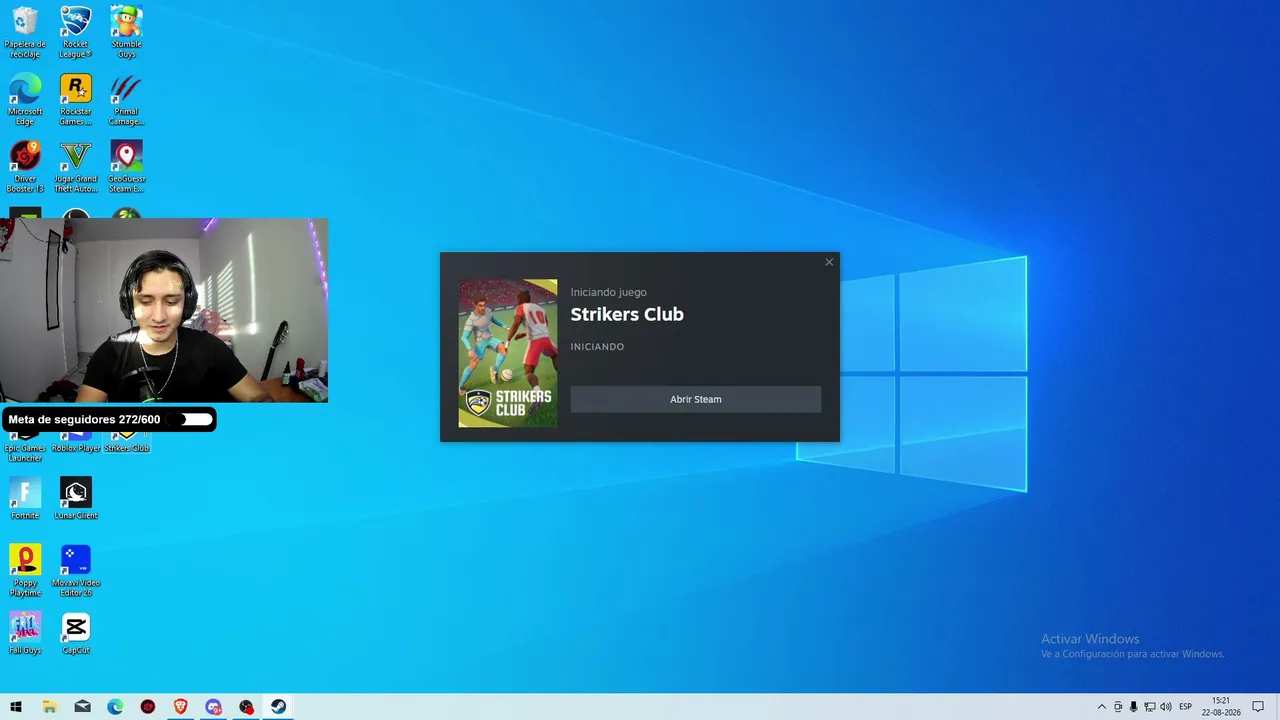Click the microphone tray icon
The image size is (1280, 720).
click(x=1133, y=707)
